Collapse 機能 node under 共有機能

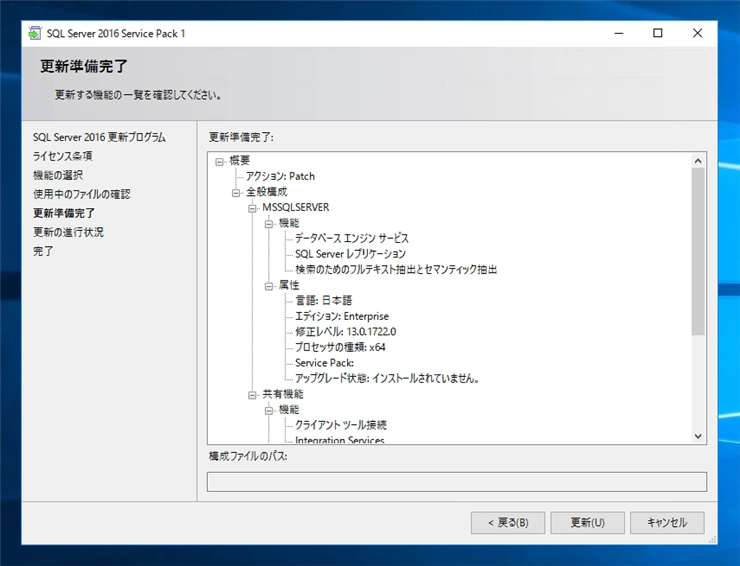coord(269,411)
